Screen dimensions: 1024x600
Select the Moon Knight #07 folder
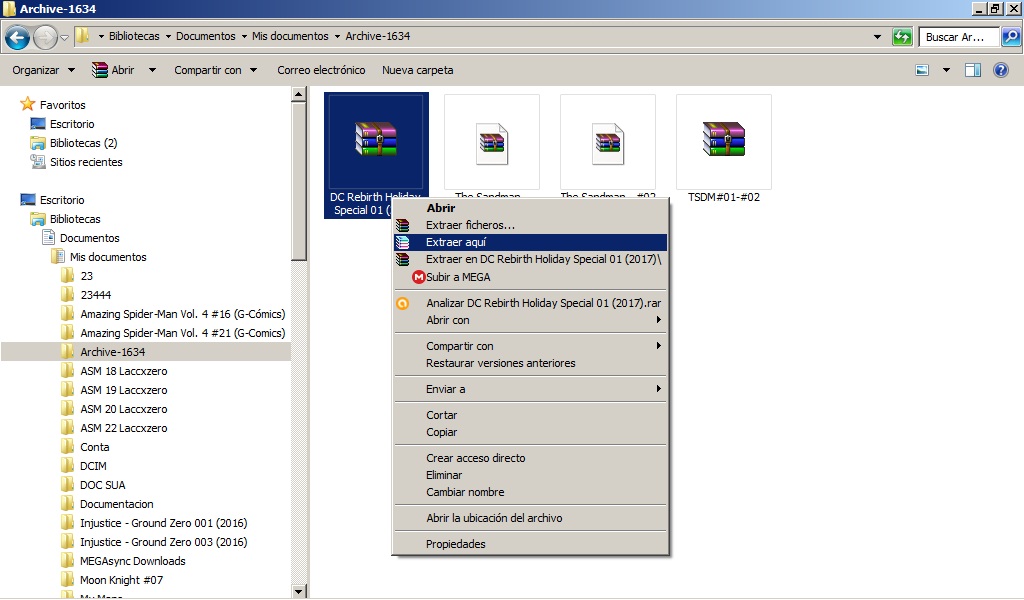click(121, 579)
